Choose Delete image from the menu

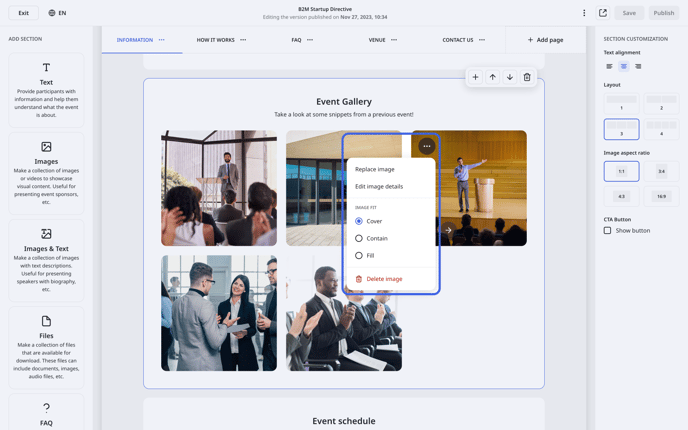click(x=379, y=279)
